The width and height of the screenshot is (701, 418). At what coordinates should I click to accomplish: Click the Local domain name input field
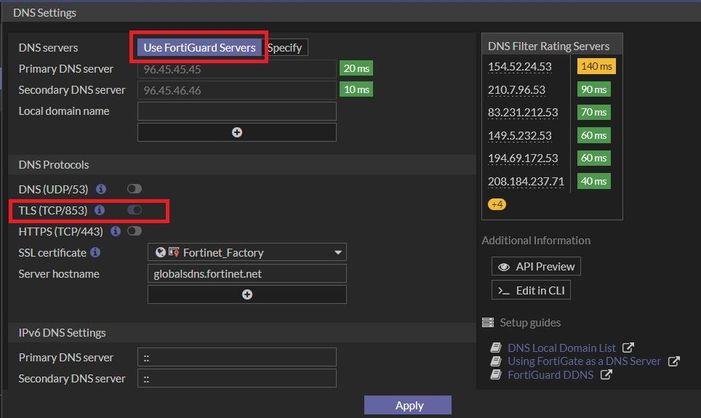(x=237, y=111)
